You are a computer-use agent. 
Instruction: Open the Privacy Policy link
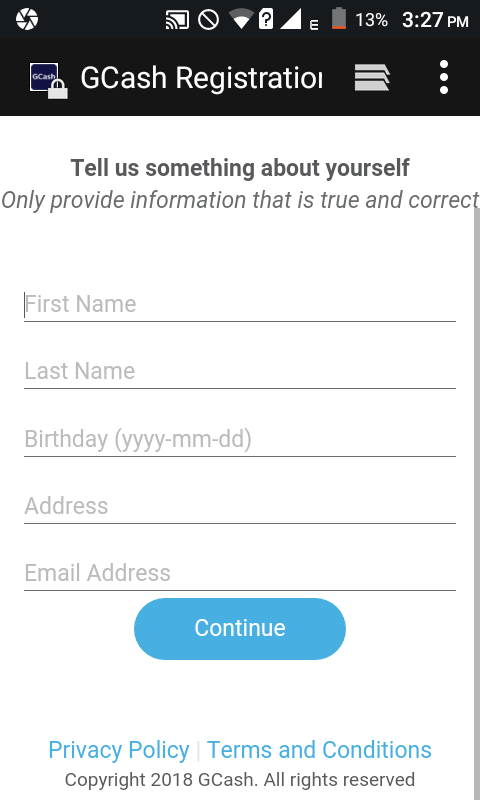(119, 750)
